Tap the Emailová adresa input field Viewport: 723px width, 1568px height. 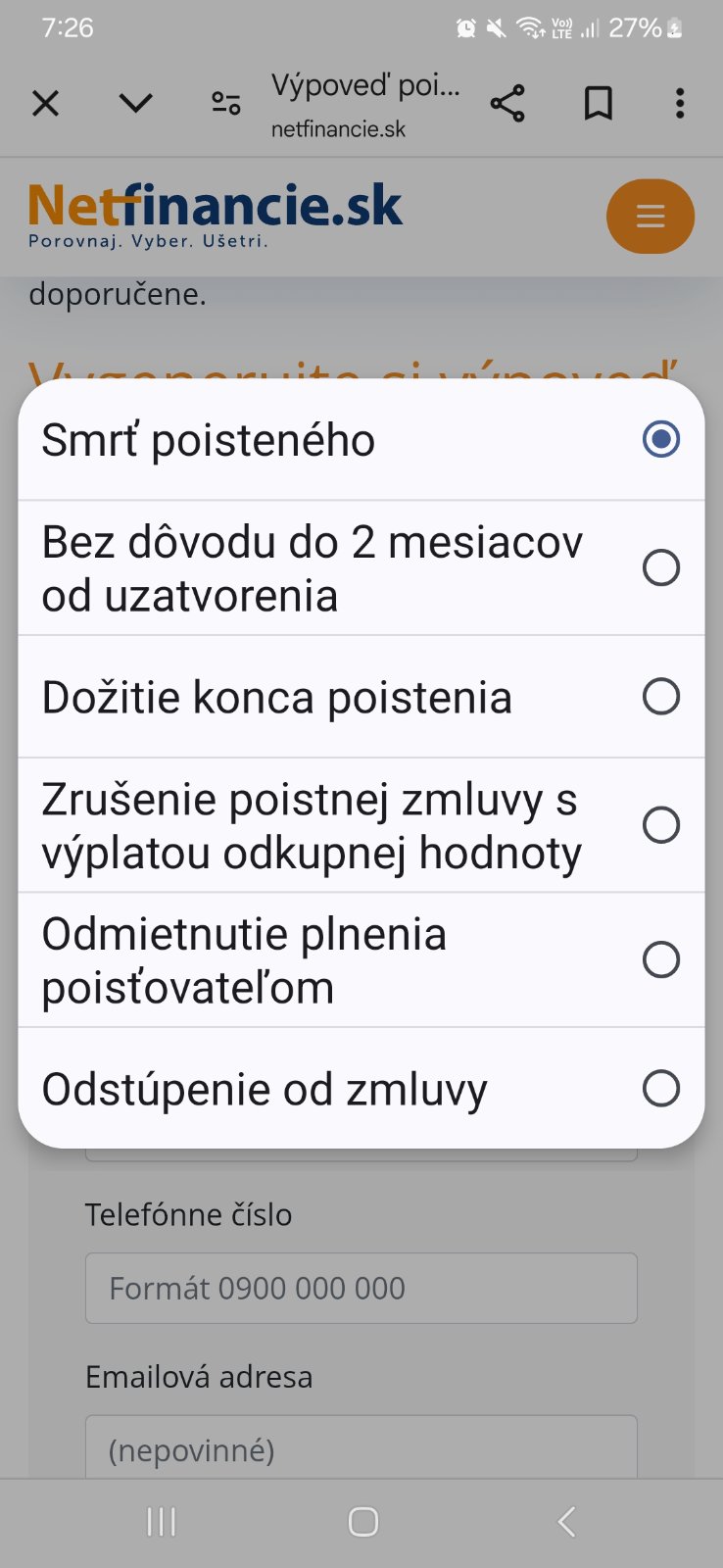coord(361,1448)
